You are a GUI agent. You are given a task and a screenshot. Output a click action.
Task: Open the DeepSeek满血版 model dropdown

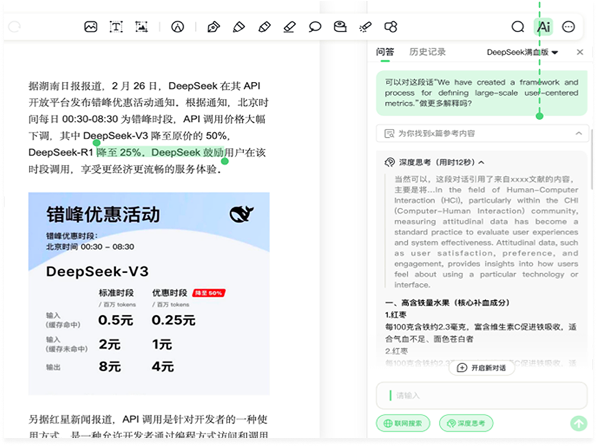tap(522, 52)
